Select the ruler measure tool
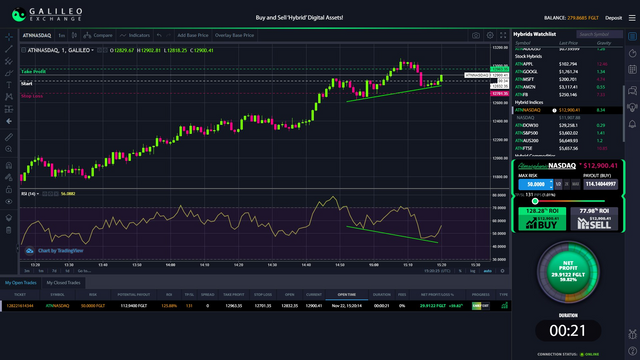This screenshot has width=640, height=360. tap(9, 137)
